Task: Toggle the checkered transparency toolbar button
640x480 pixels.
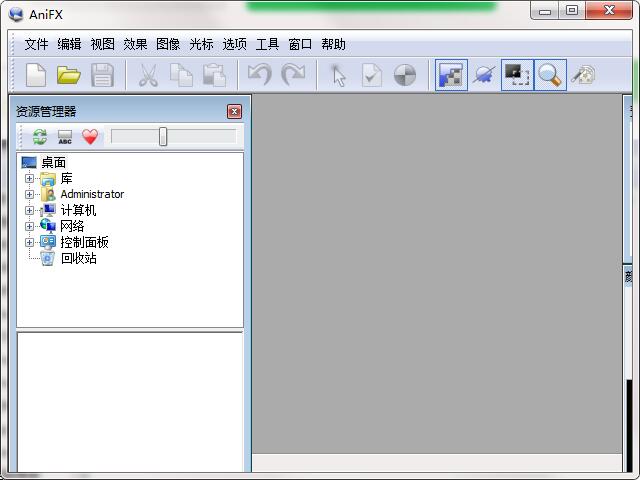Action: (x=452, y=75)
